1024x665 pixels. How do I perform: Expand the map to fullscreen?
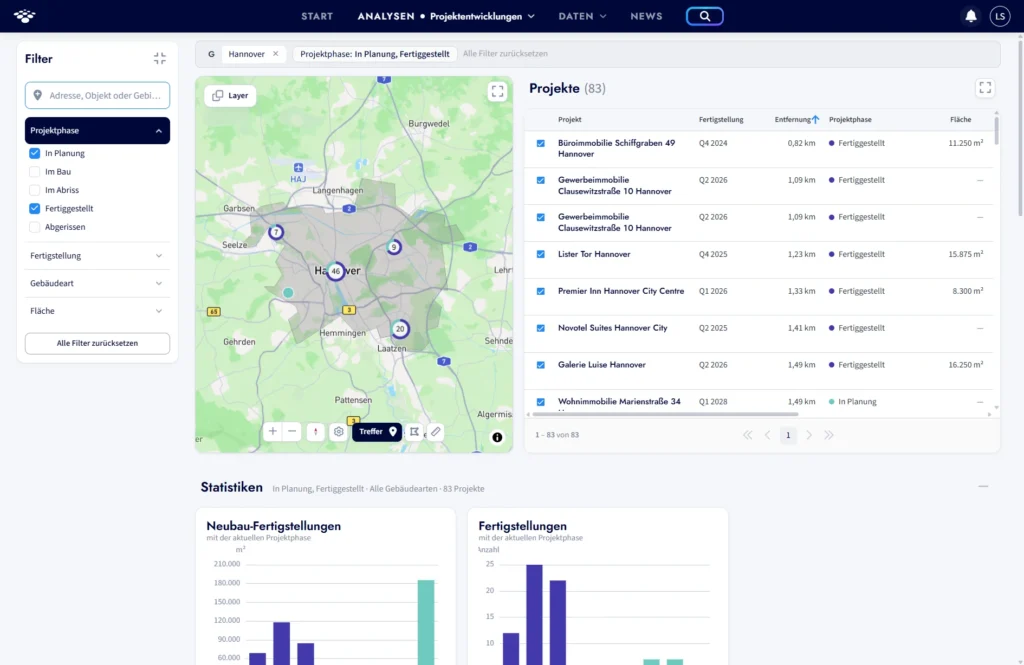[x=497, y=91]
